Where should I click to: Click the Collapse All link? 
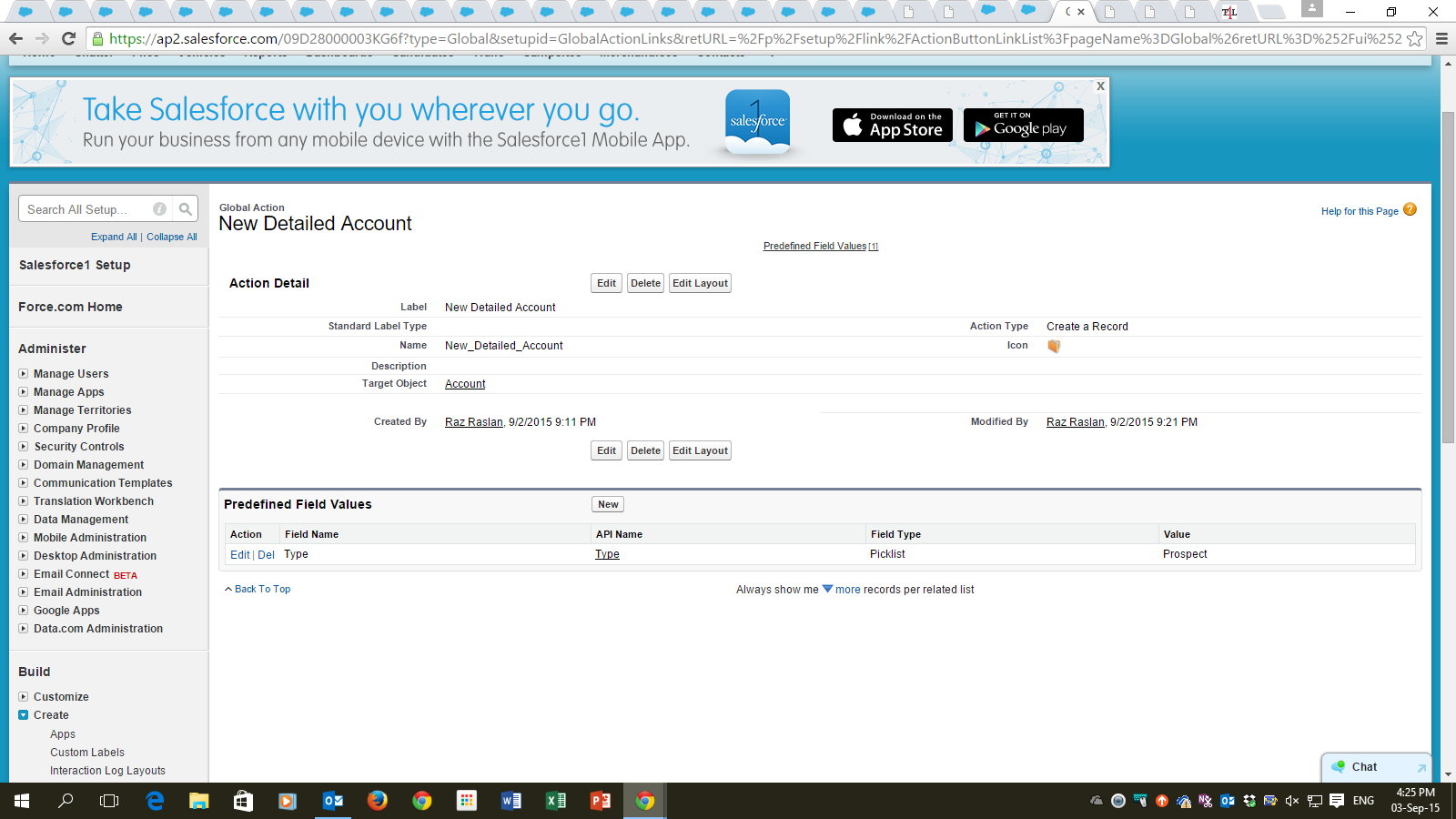172,237
